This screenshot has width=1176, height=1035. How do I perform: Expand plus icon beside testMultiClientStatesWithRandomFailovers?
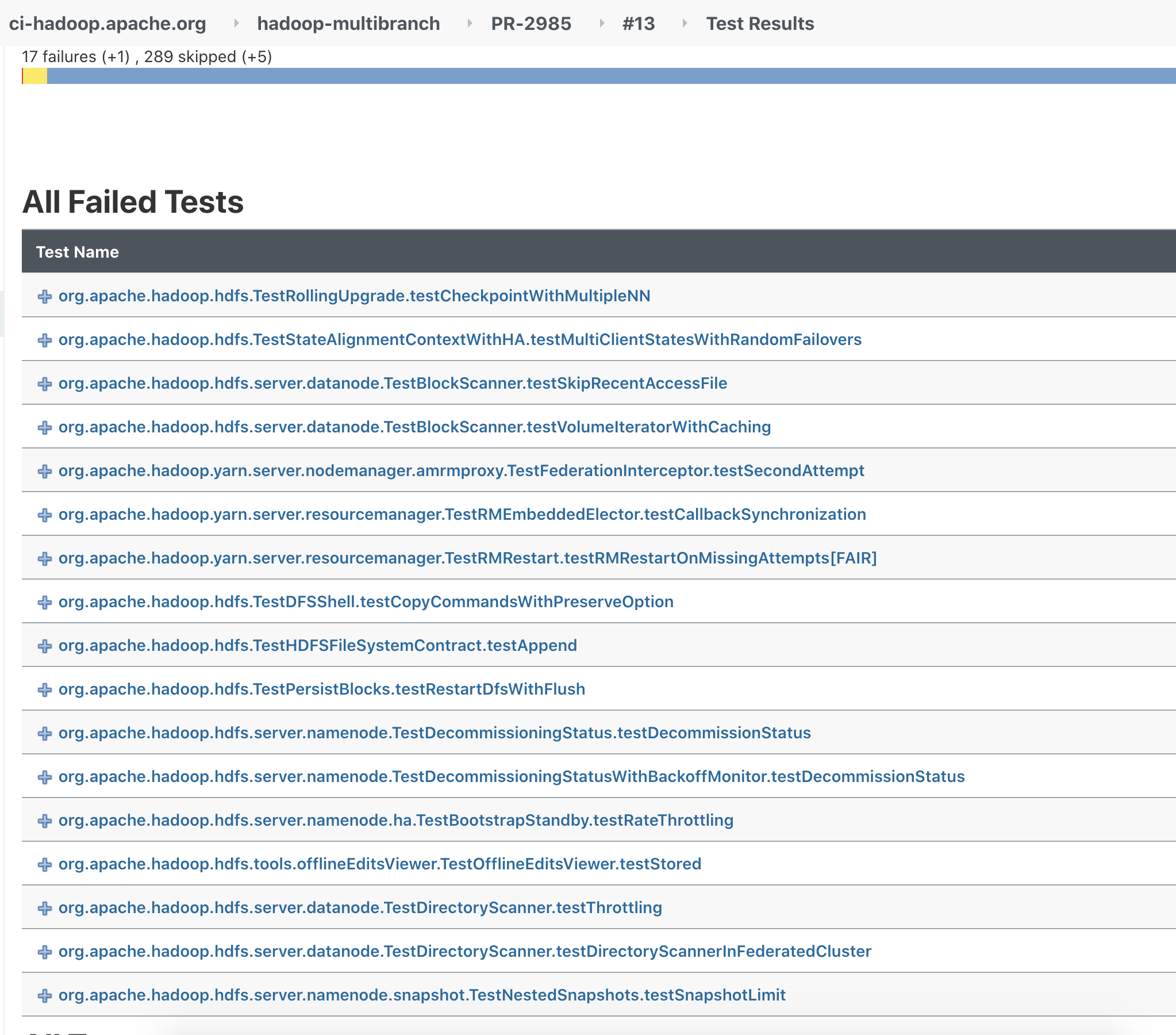44,340
